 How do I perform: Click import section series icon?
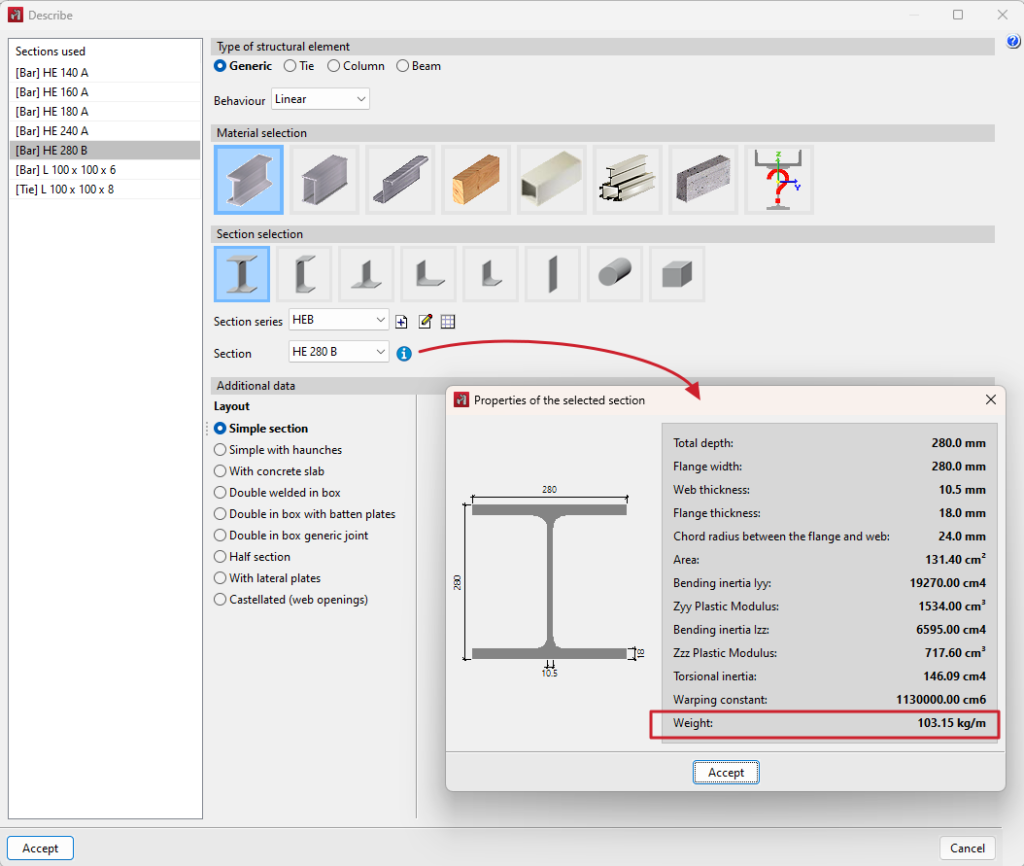(401, 321)
